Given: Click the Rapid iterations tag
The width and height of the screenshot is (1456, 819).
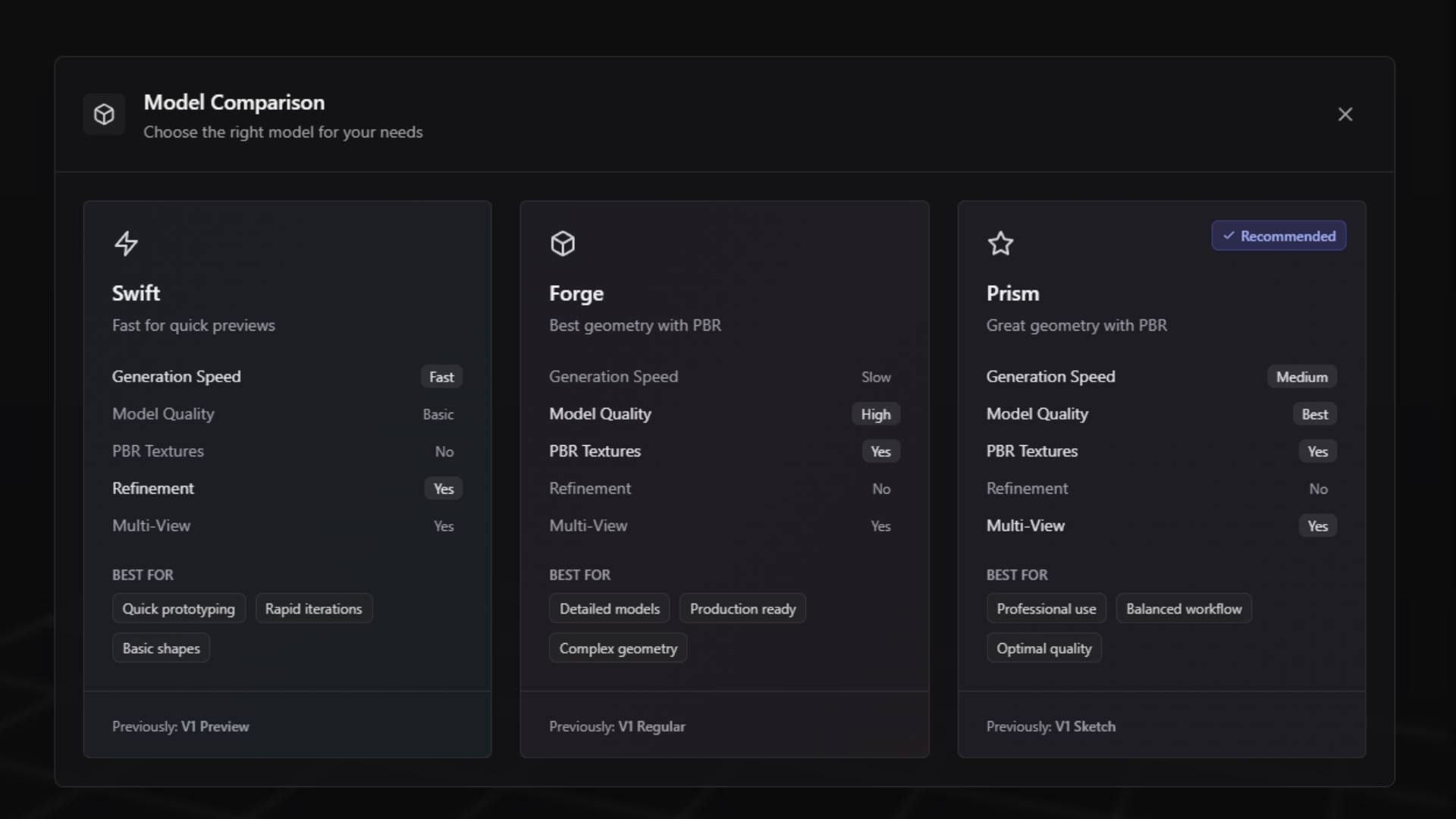Looking at the screenshot, I should point(314,609).
